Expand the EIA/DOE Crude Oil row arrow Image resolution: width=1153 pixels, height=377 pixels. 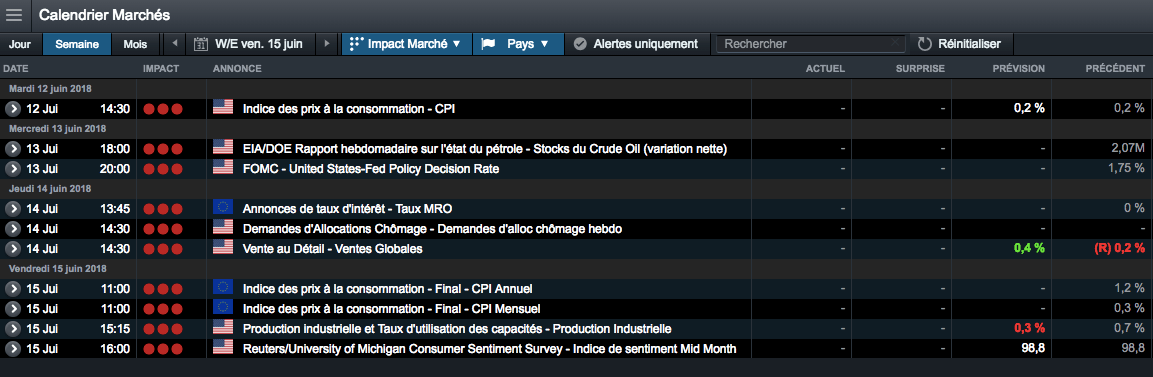(x=12, y=148)
